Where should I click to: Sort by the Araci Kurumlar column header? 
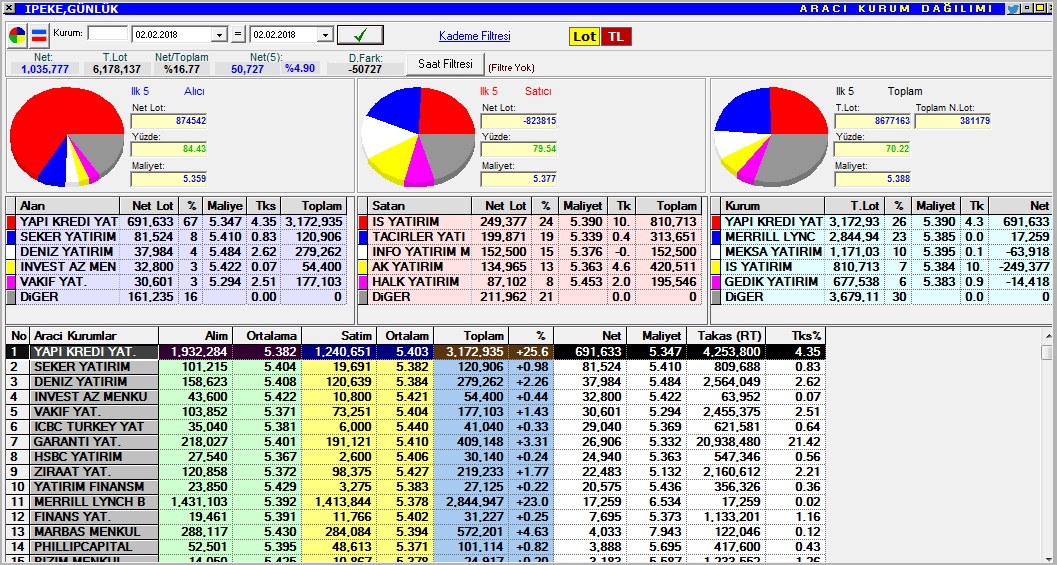[x=94, y=336]
